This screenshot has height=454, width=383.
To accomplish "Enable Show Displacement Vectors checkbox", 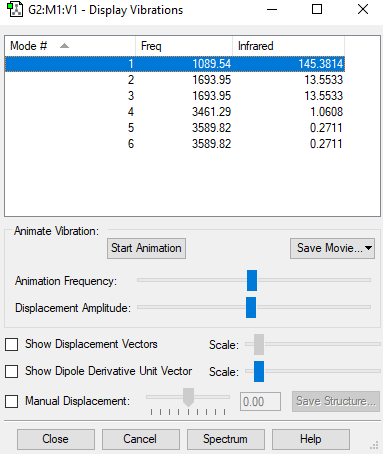I will 12,344.
